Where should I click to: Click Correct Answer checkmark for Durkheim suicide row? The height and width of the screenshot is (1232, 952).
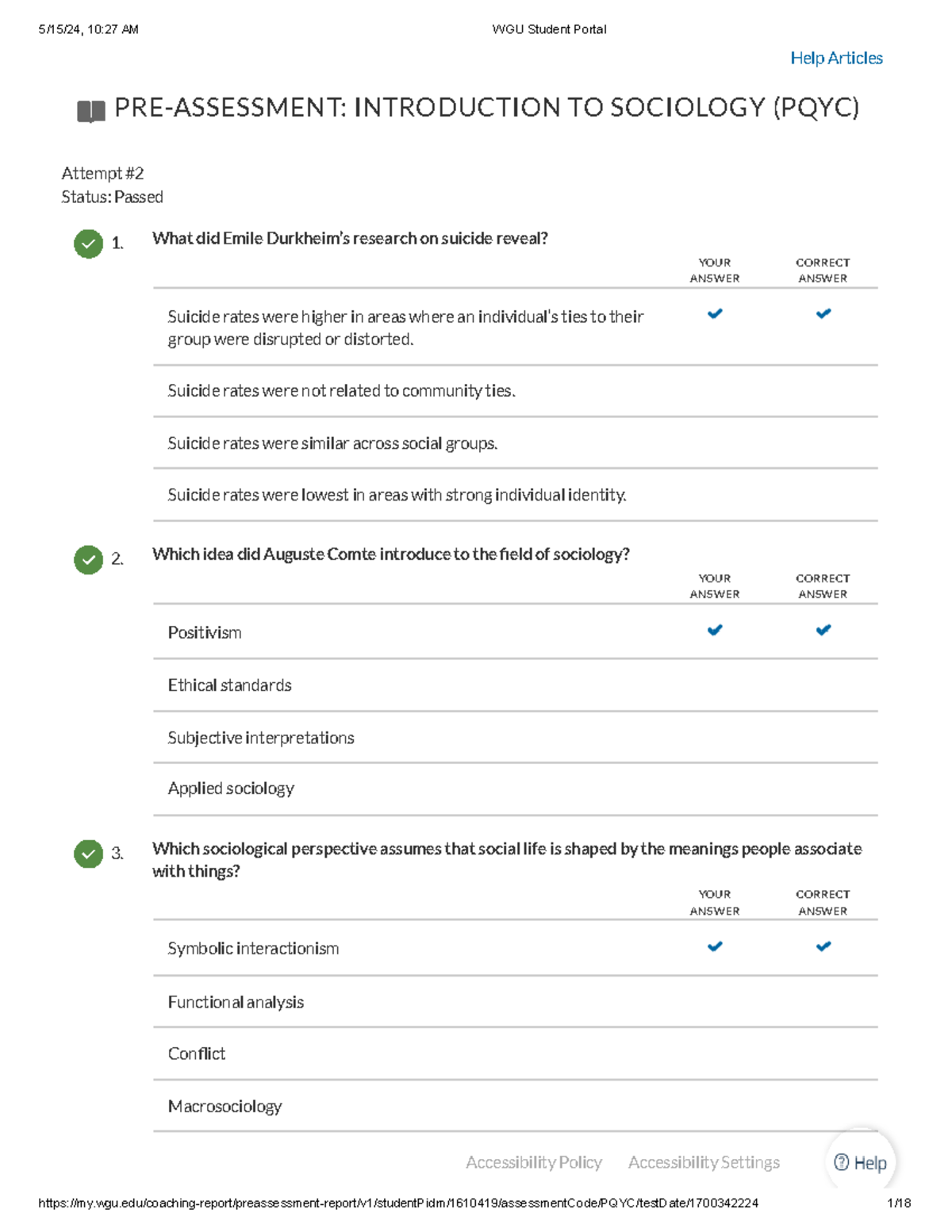823,313
